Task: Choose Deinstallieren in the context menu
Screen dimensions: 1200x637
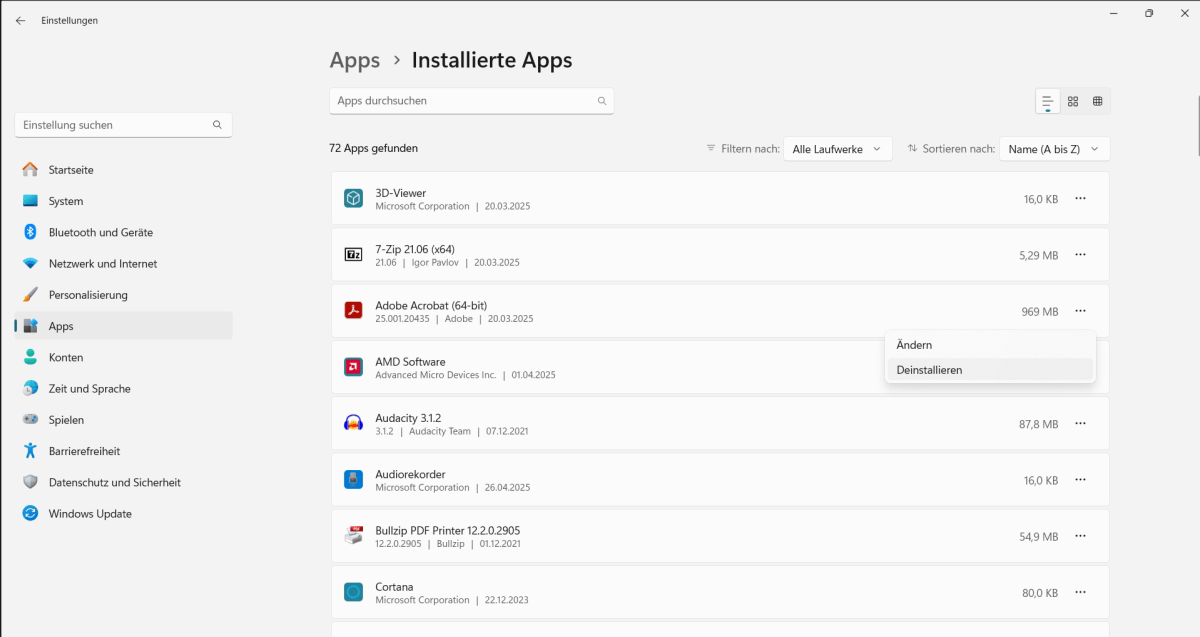Action: pyautogui.click(x=990, y=370)
